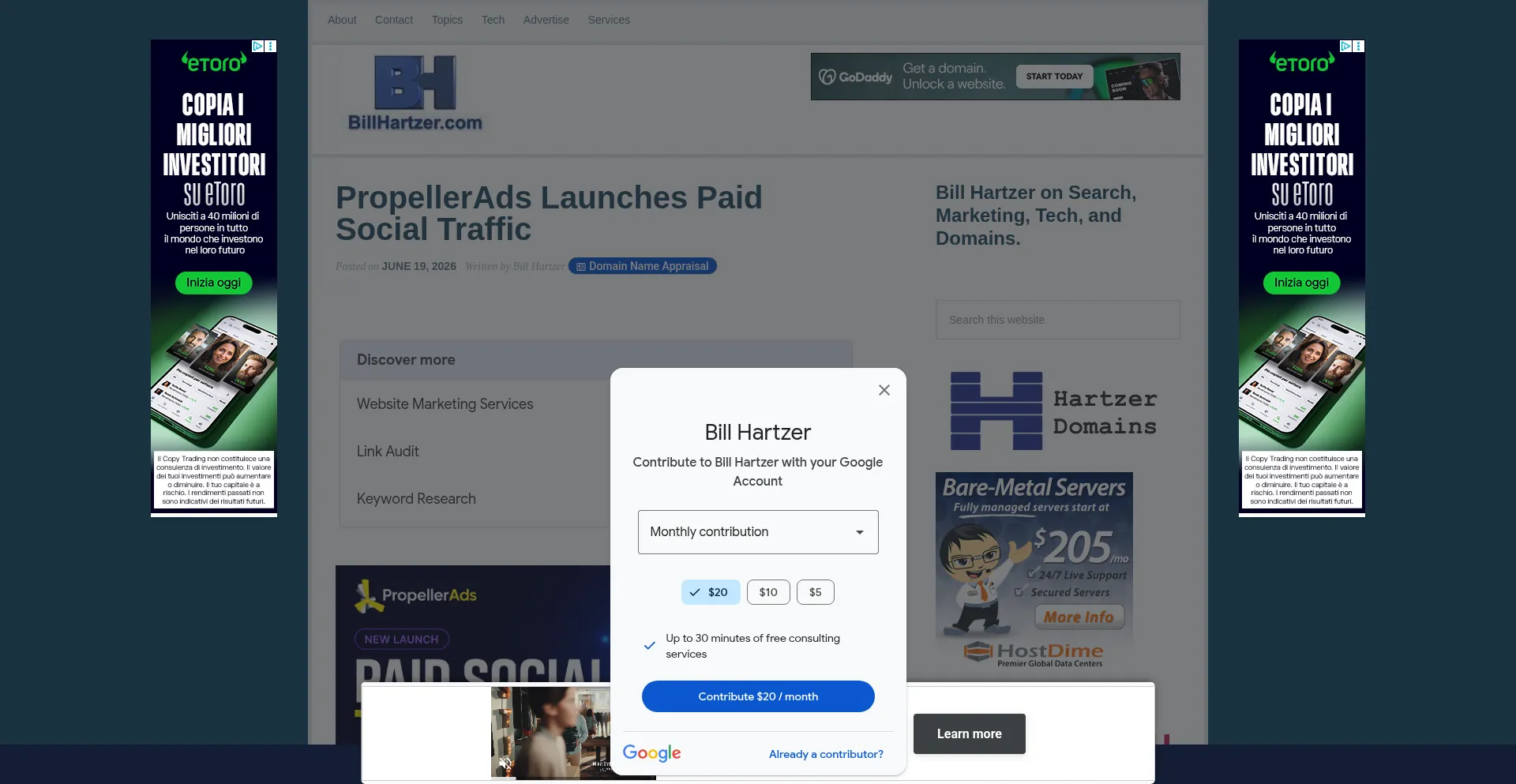Click the GoDaddy logo in the banner ad
The height and width of the screenshot is (784, 1516).
click(x=856, y=77)
